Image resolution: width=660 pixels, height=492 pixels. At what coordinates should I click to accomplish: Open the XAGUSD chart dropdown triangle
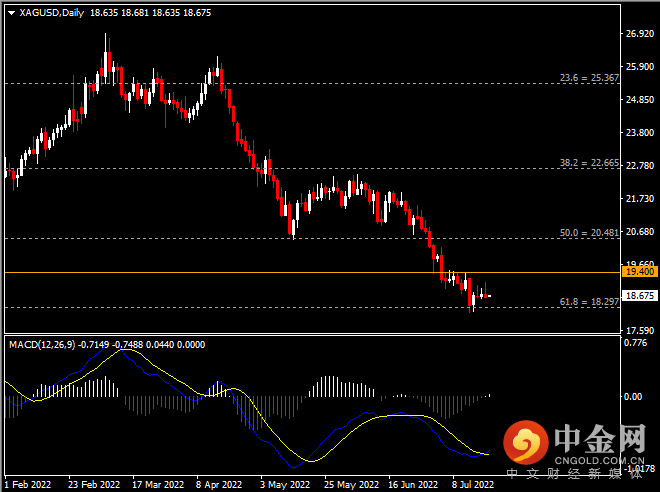click(x=11, y=13)
